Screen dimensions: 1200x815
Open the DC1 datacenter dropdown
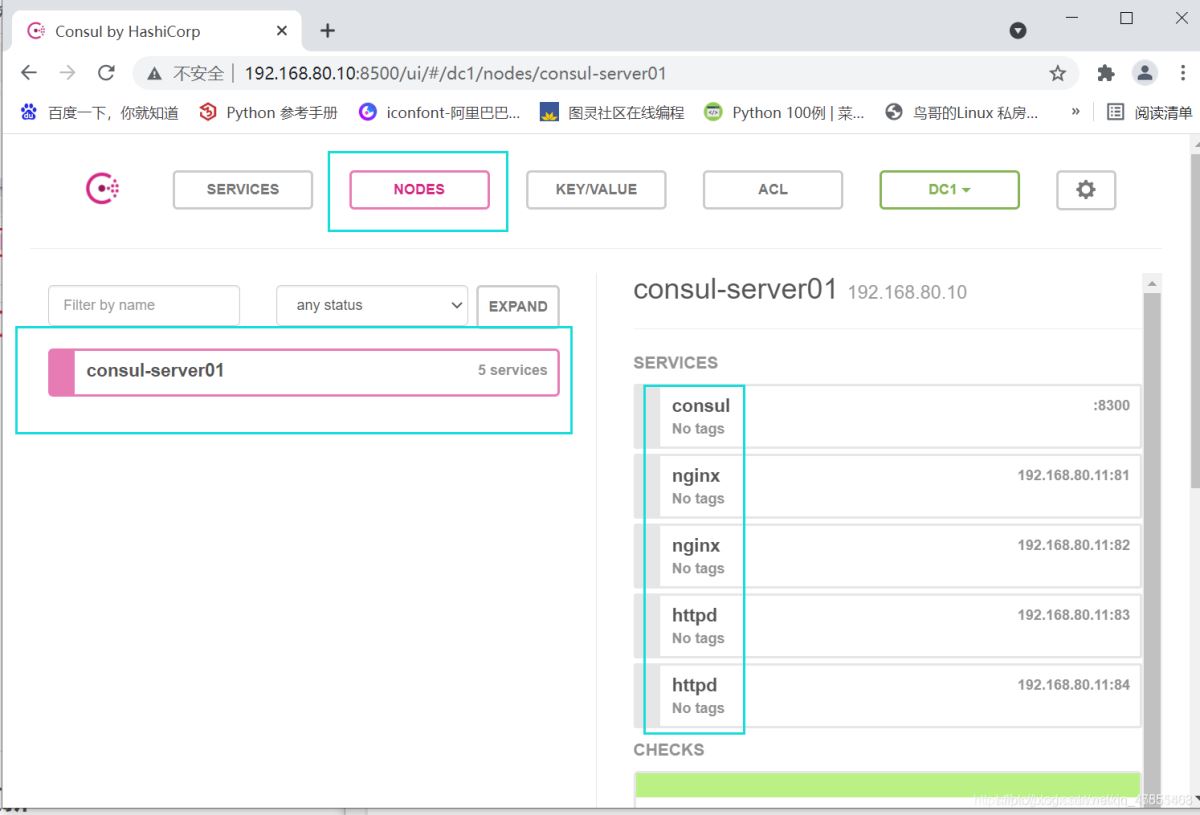pyautogui.click(x=948, y=189)
